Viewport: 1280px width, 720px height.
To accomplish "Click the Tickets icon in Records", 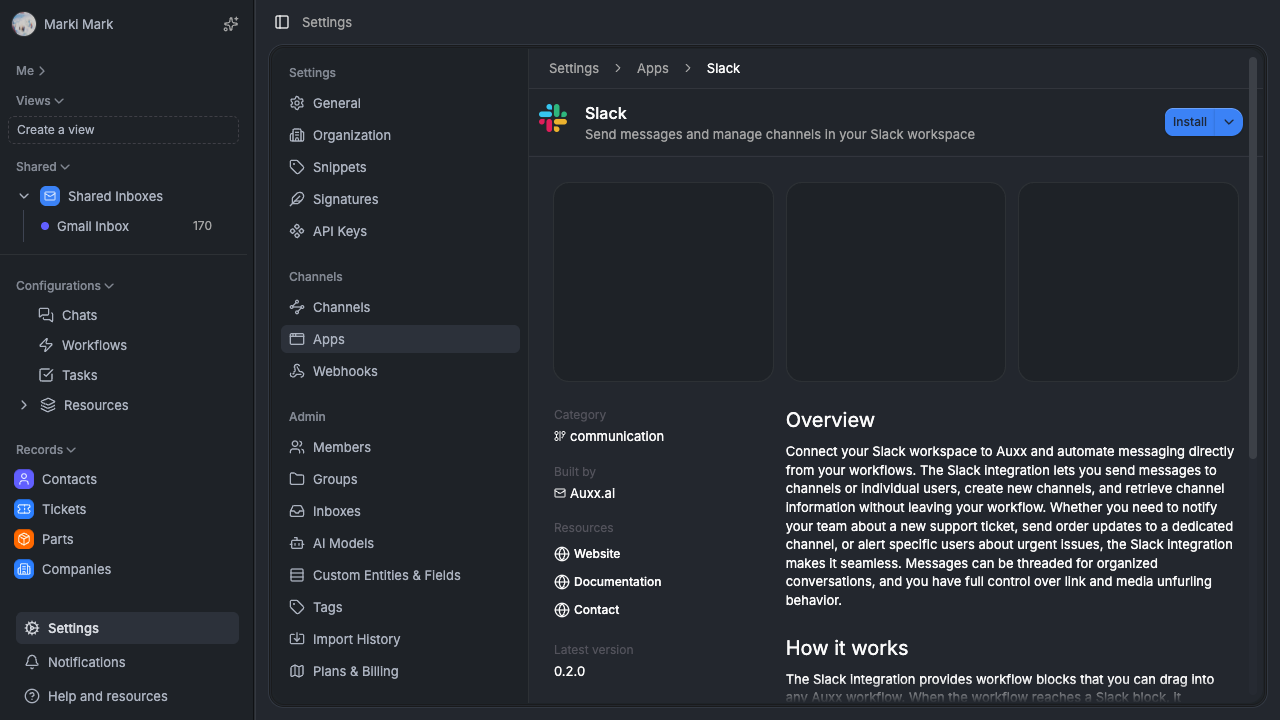I will tap(24, 509).
